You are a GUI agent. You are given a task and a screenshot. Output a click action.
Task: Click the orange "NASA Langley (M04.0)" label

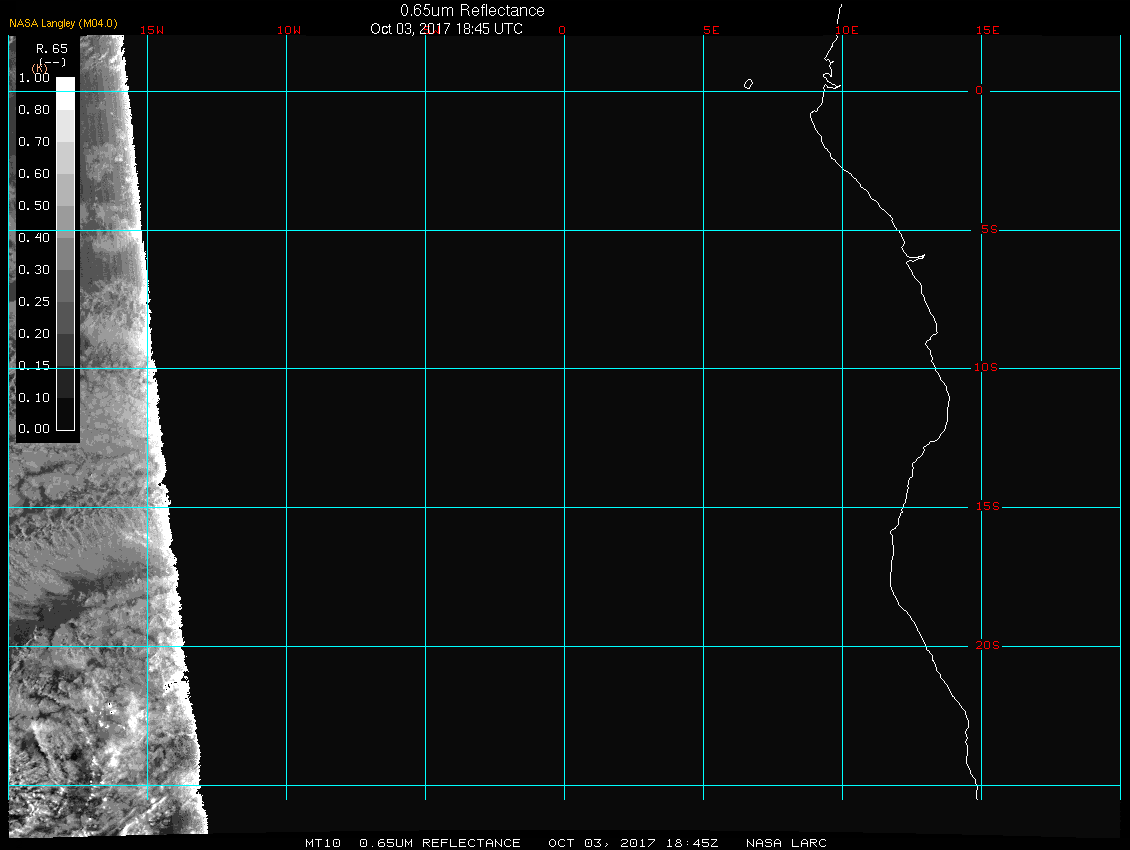[x=63, y=22]
